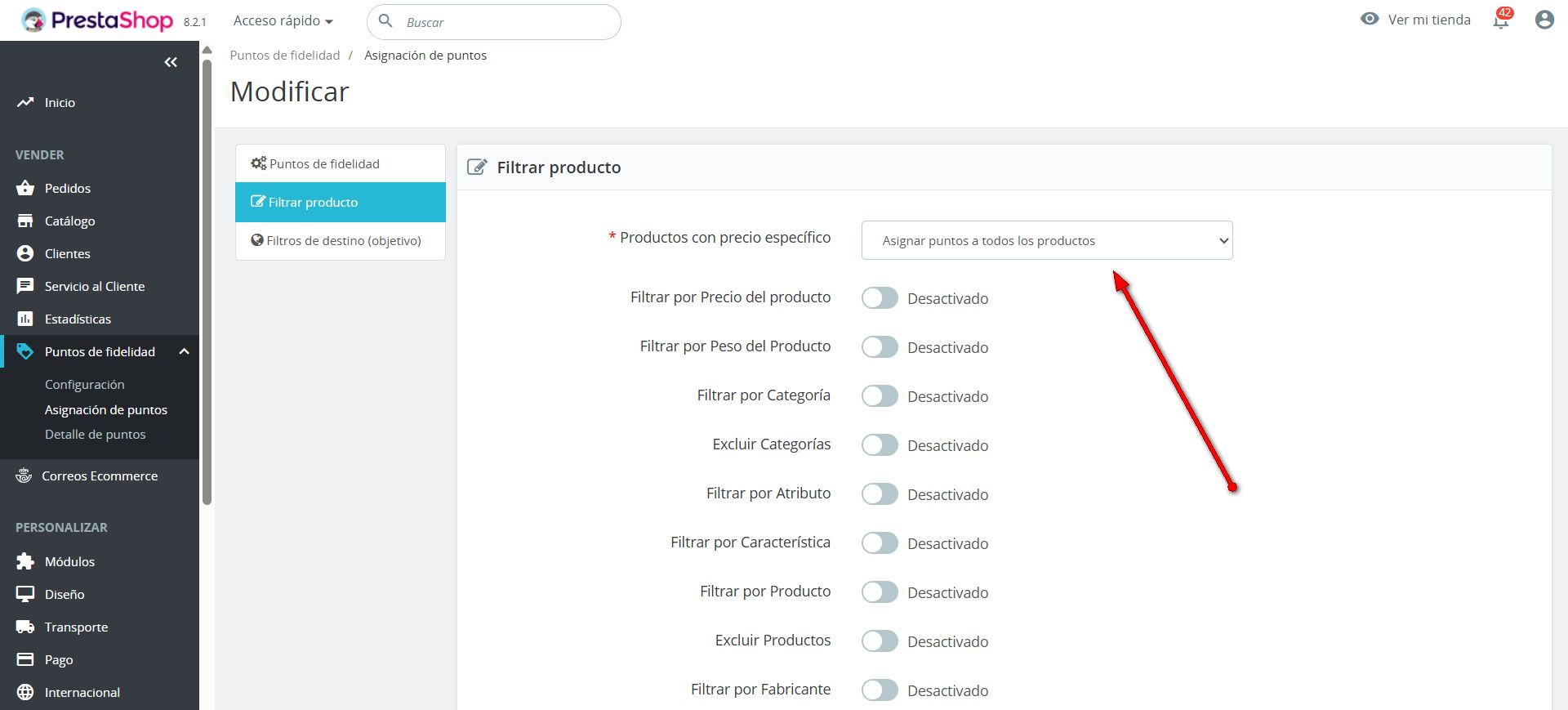The image size is (1568, 710).
Task: Click the Estadísticas chart icon
Action: [25, 319]
